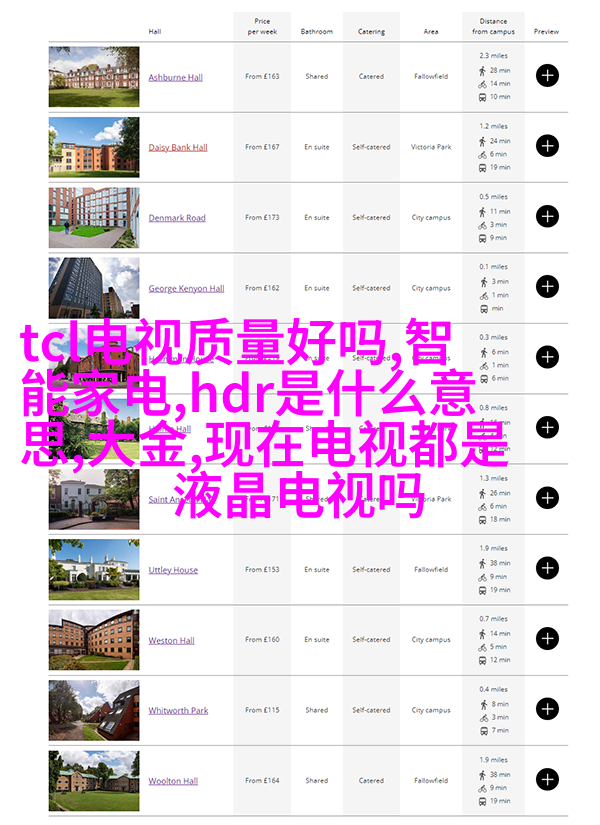Click the Preview column header
This screenshot has height=825, width=600.
click(x=546, y=32)
